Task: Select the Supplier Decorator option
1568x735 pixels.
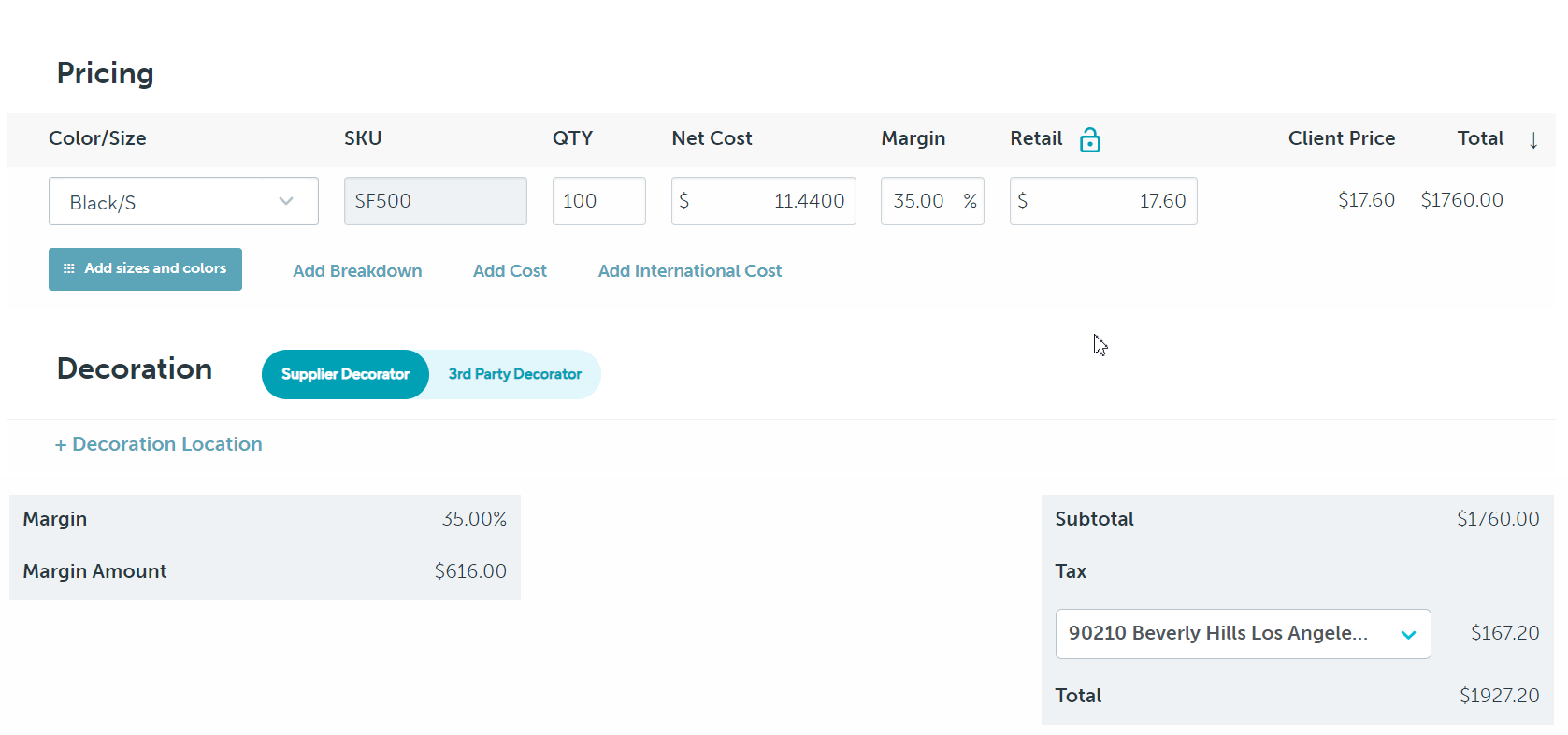Action: (345, 374)
